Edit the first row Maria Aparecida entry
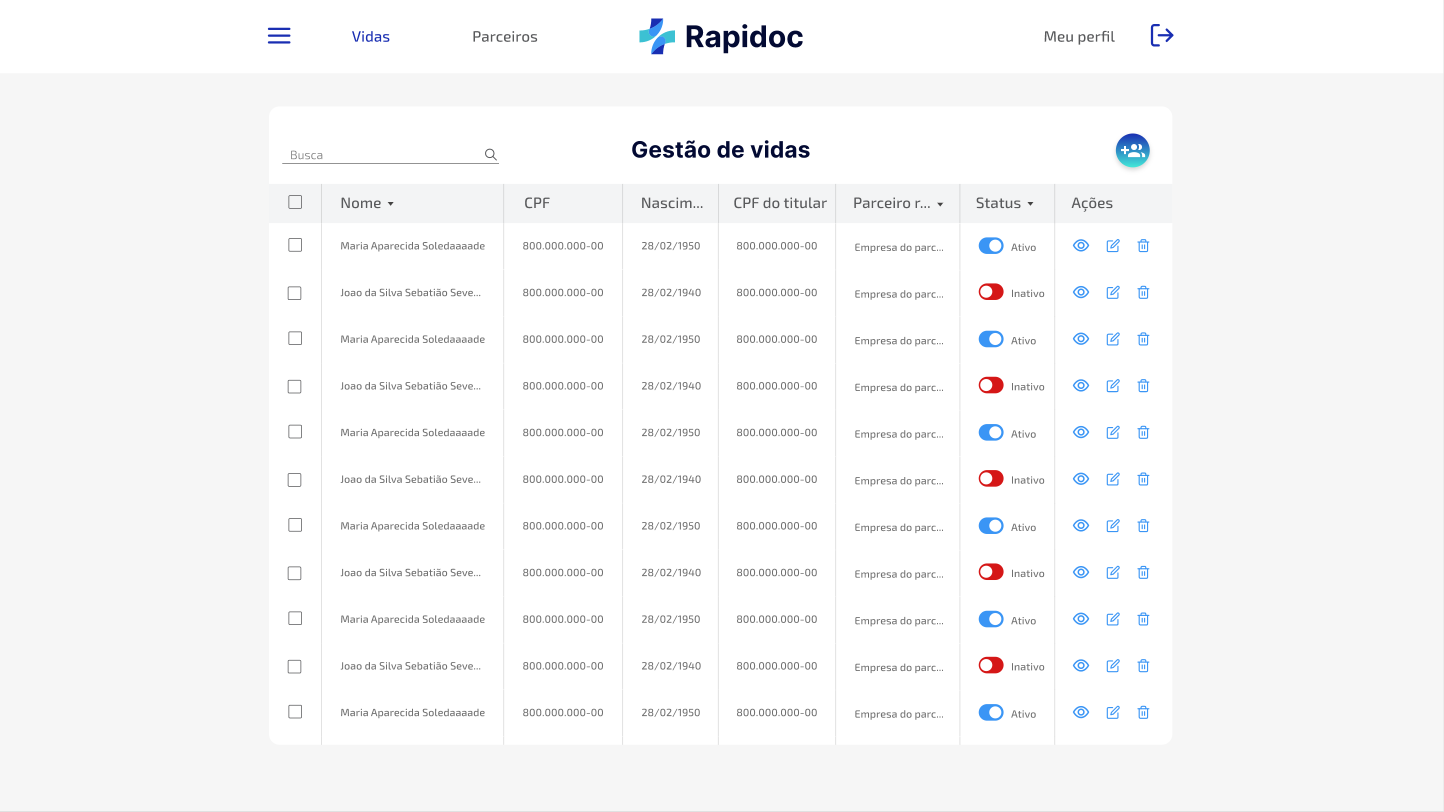Image resolution: width=1444 pixels, height=812 pixels. (1113, 246)
